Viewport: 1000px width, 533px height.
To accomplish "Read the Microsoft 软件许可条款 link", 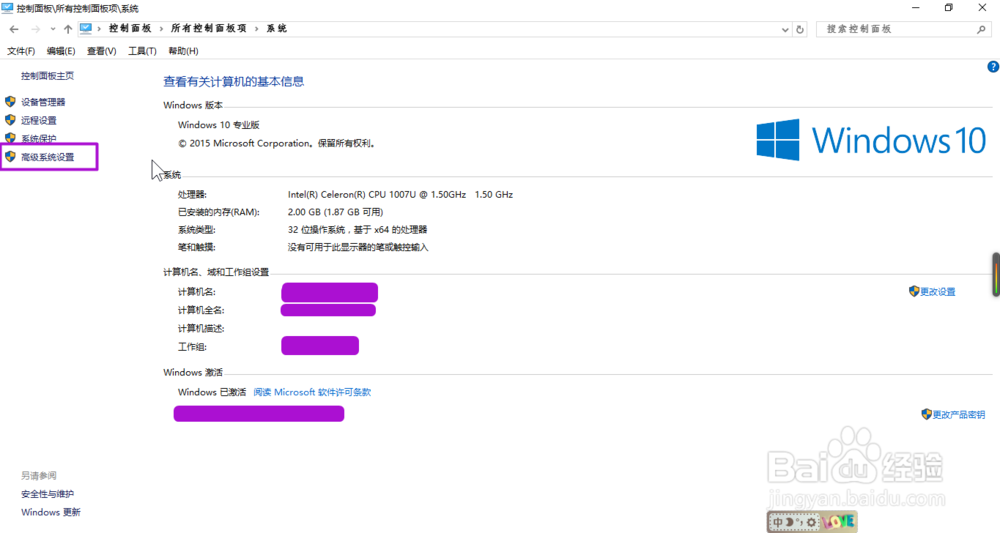I will pos(312,392).
